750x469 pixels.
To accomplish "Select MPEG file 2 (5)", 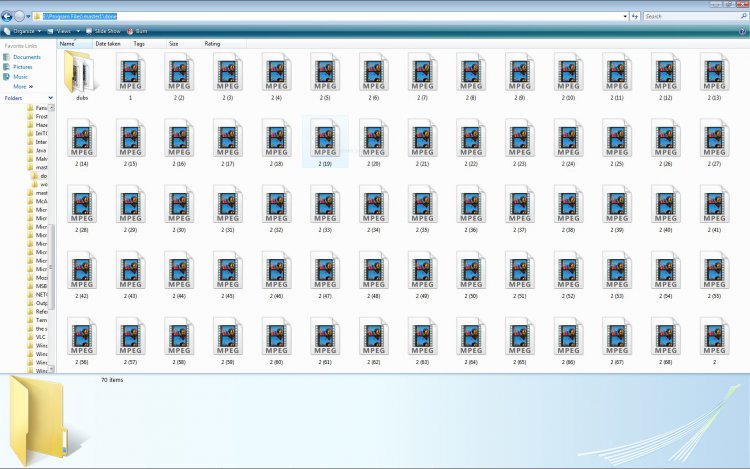I will pos(325,72).
